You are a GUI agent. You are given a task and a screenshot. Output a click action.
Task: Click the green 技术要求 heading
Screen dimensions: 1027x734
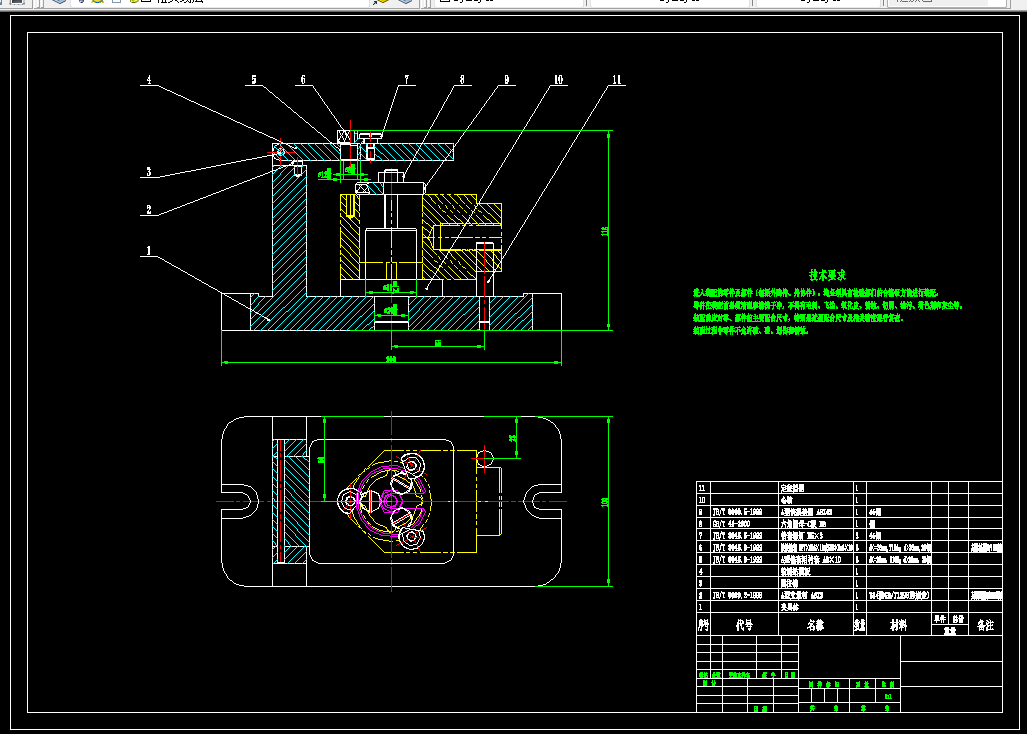pyautogui.click(x=827, y=275)
